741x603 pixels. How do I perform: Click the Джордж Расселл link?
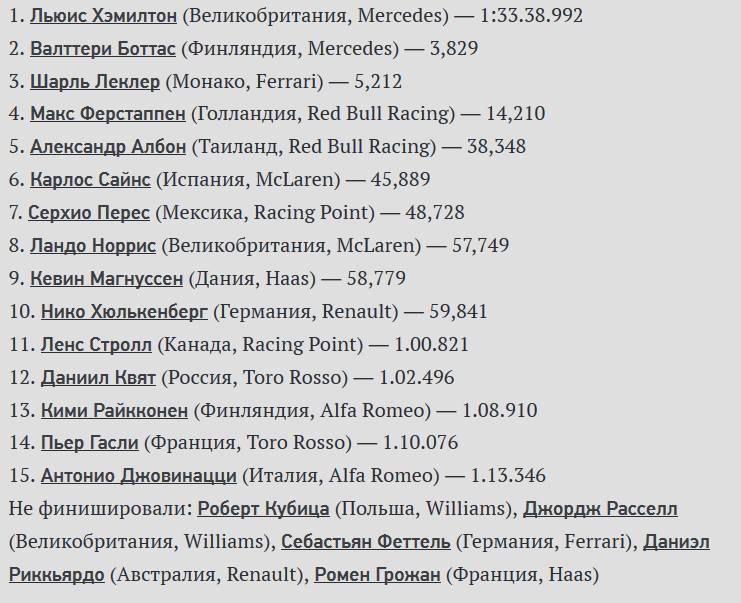tap(600, 509)
